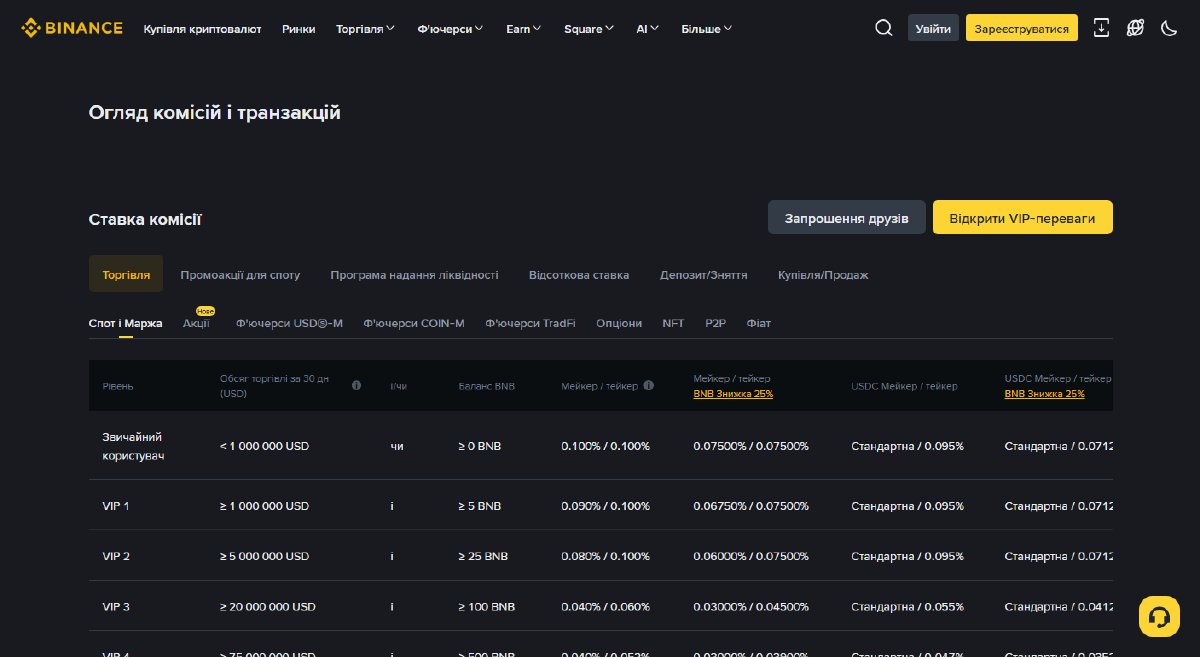Click the Запрошення друзів button
The height and width of the screenshot is (657, 1200).
pyautogui.click(x=846, y=218)
